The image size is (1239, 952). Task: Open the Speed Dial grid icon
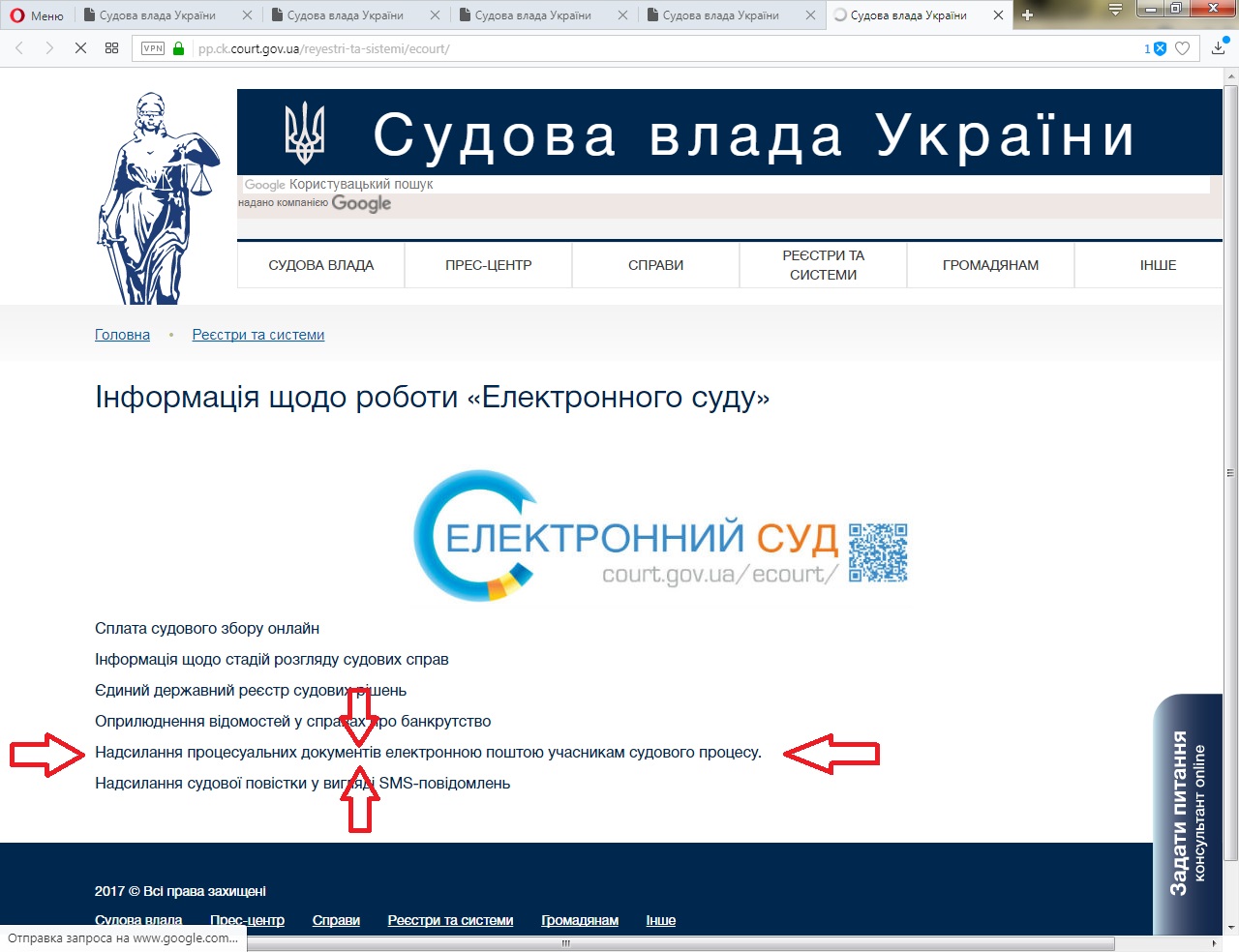111,48
